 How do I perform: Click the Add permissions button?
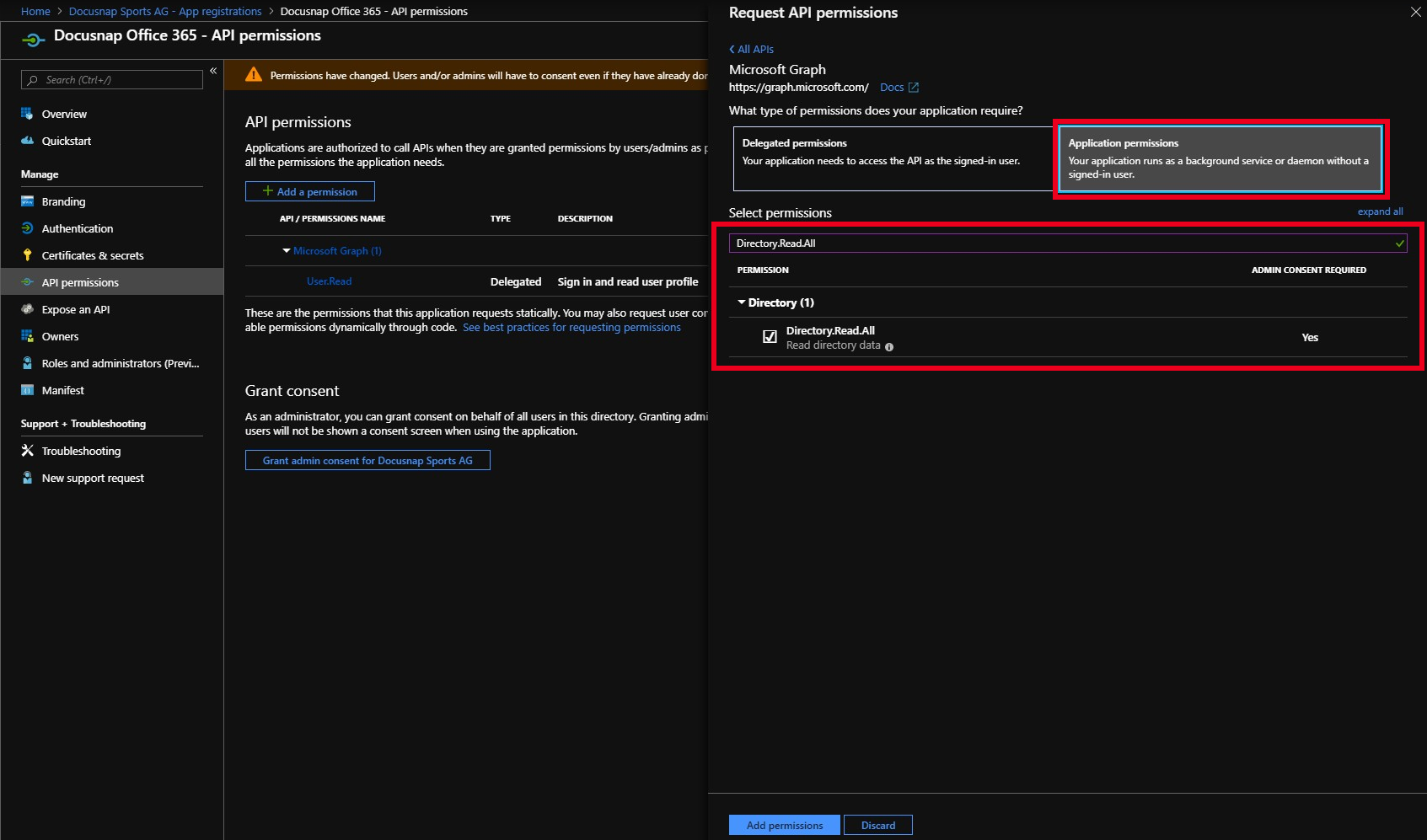coord(785,825)
